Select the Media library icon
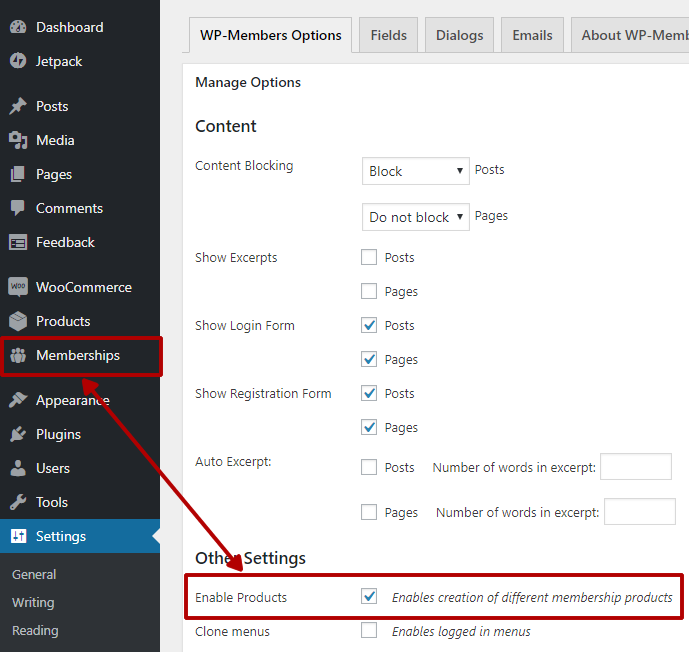Viewport: 689px width, 652px height. [18, 140]
